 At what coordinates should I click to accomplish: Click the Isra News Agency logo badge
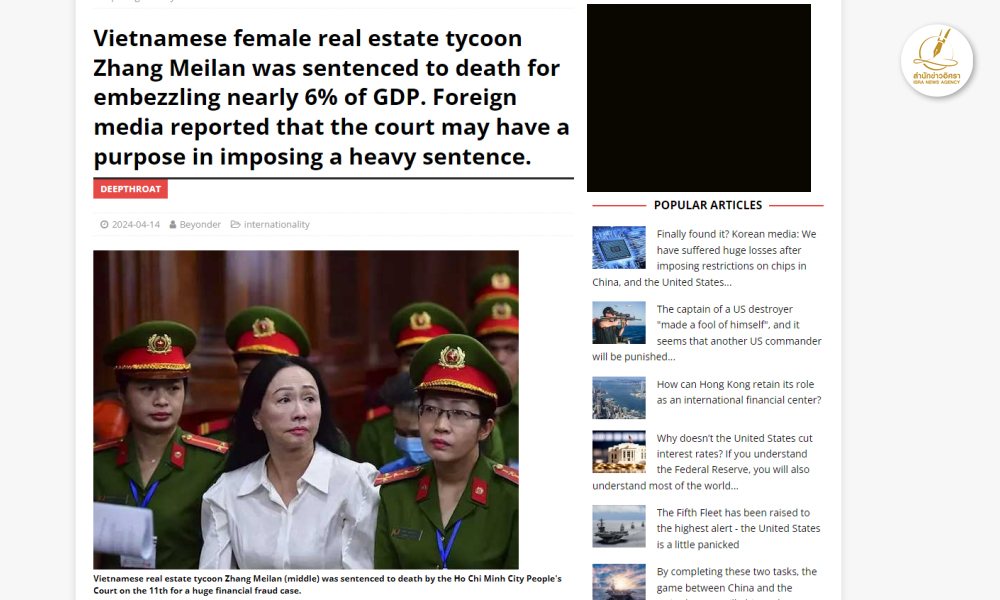click(936, 61)
